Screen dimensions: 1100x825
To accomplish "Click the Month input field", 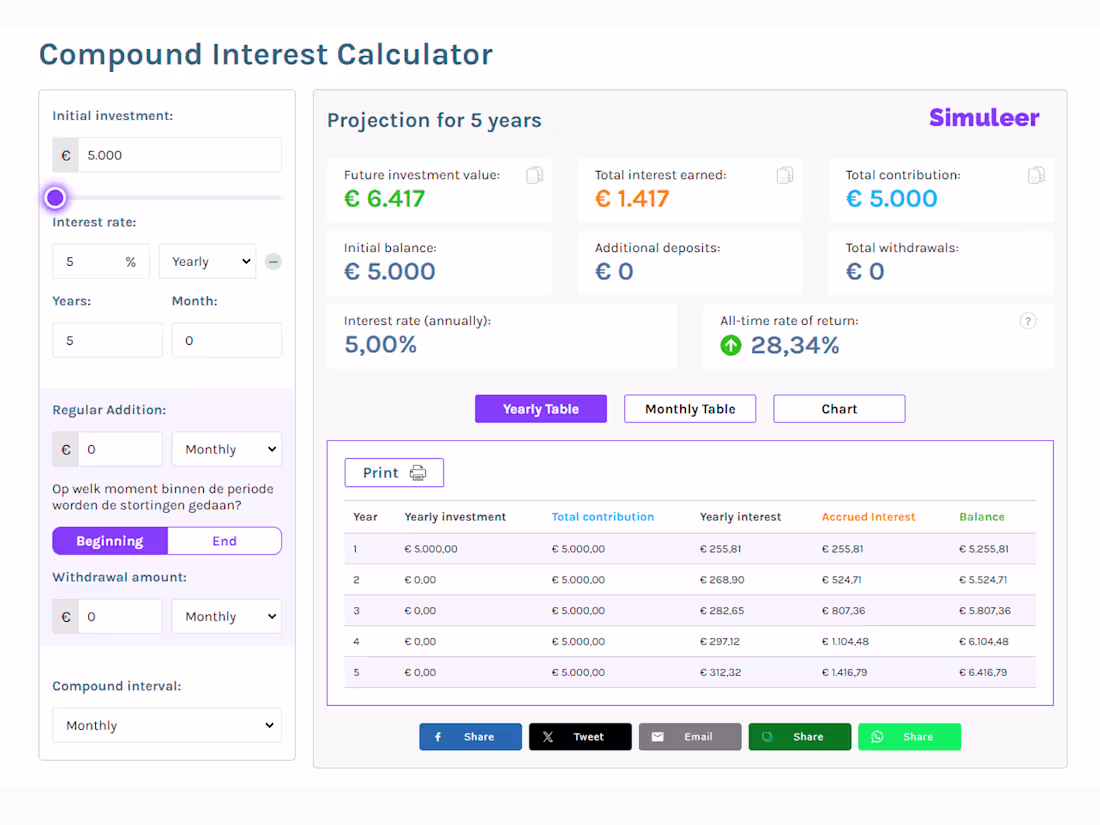I will (x=227, y=340).
